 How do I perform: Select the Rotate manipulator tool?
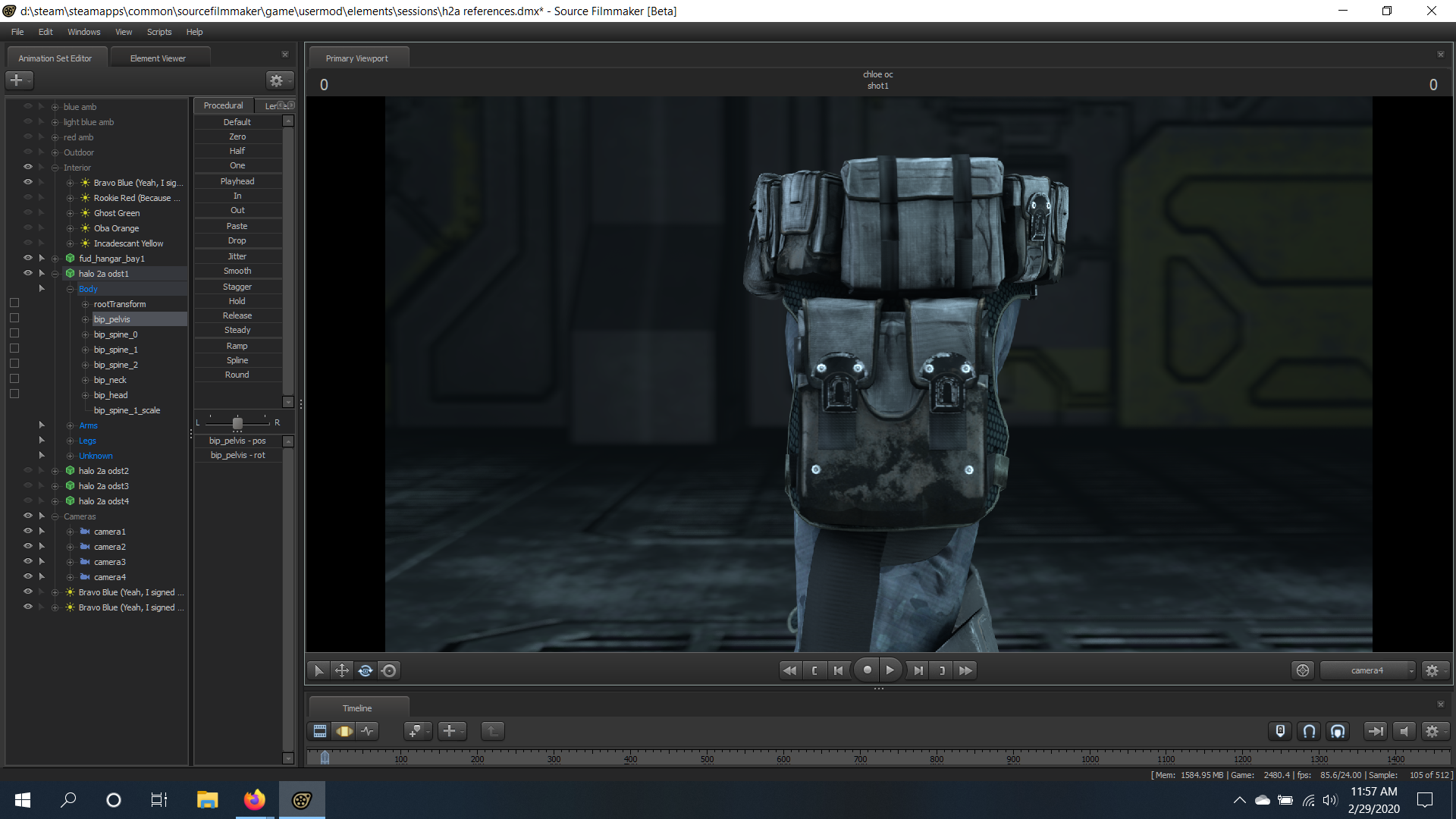(366, 670)
